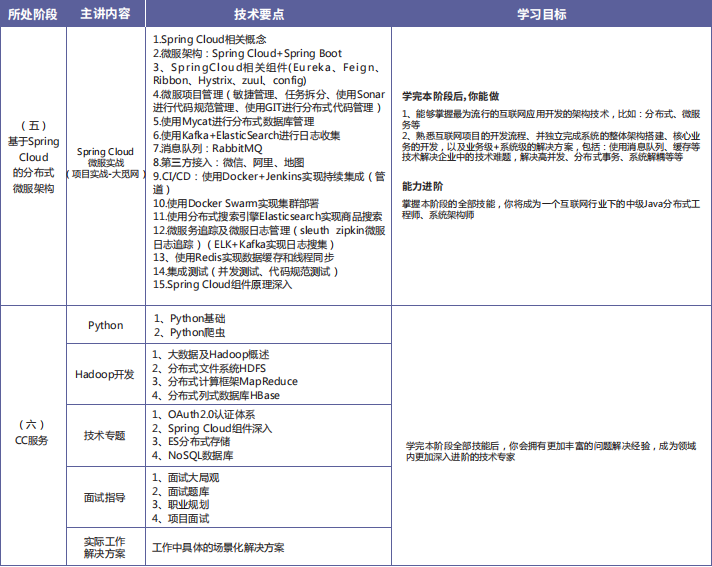The width and height of the screenshot is (712, 567).
Task: Click the 11 Elasticsearch实现商品搜索 line
Action: [267, 217]
